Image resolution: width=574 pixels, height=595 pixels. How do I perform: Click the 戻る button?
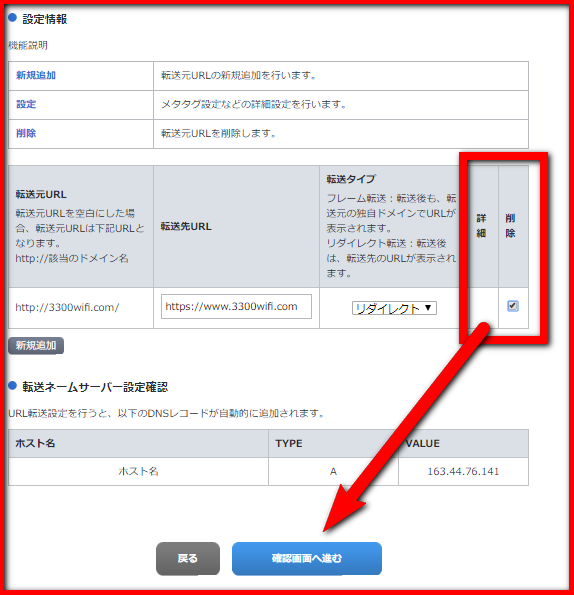click(188, 559)
